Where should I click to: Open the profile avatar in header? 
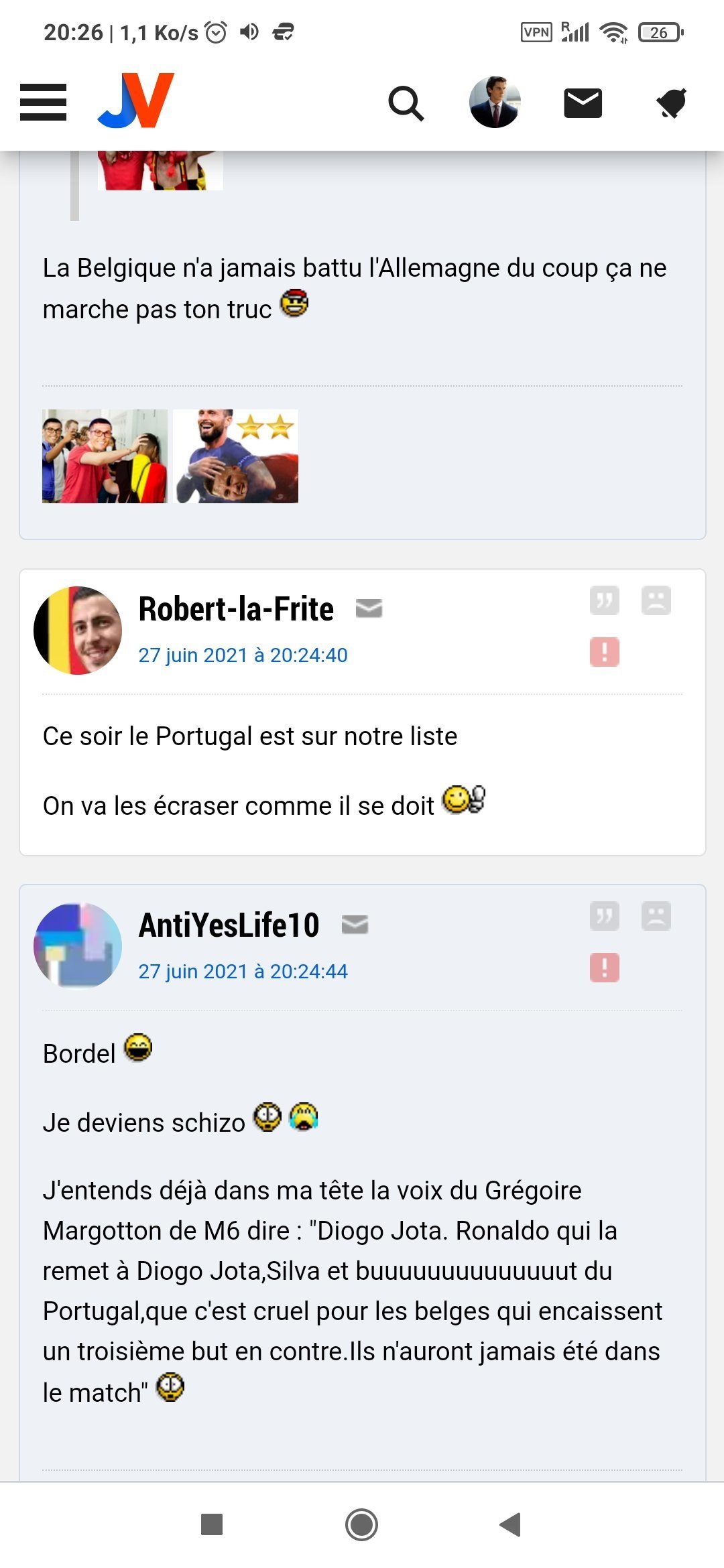coord(495,102)
